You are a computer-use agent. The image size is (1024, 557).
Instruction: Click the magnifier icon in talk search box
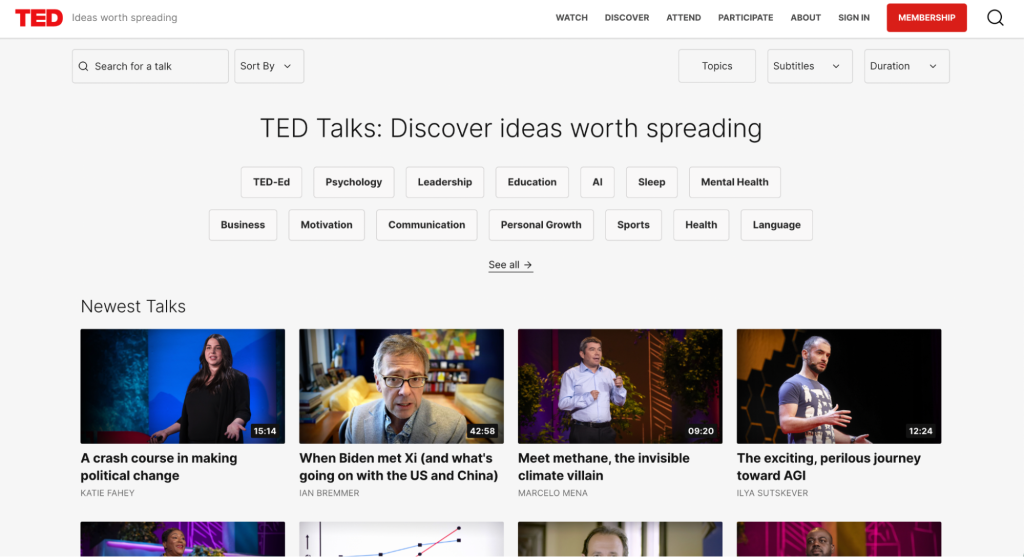pyautogui.click(x=84, y=66)
